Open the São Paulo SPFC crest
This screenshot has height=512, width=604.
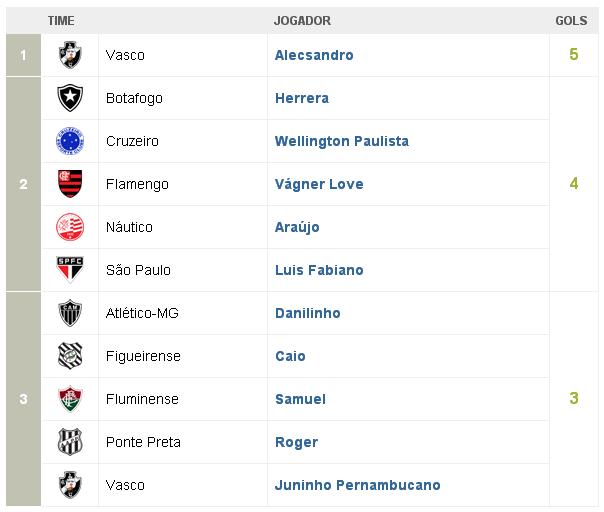click(x=70, y=270)
